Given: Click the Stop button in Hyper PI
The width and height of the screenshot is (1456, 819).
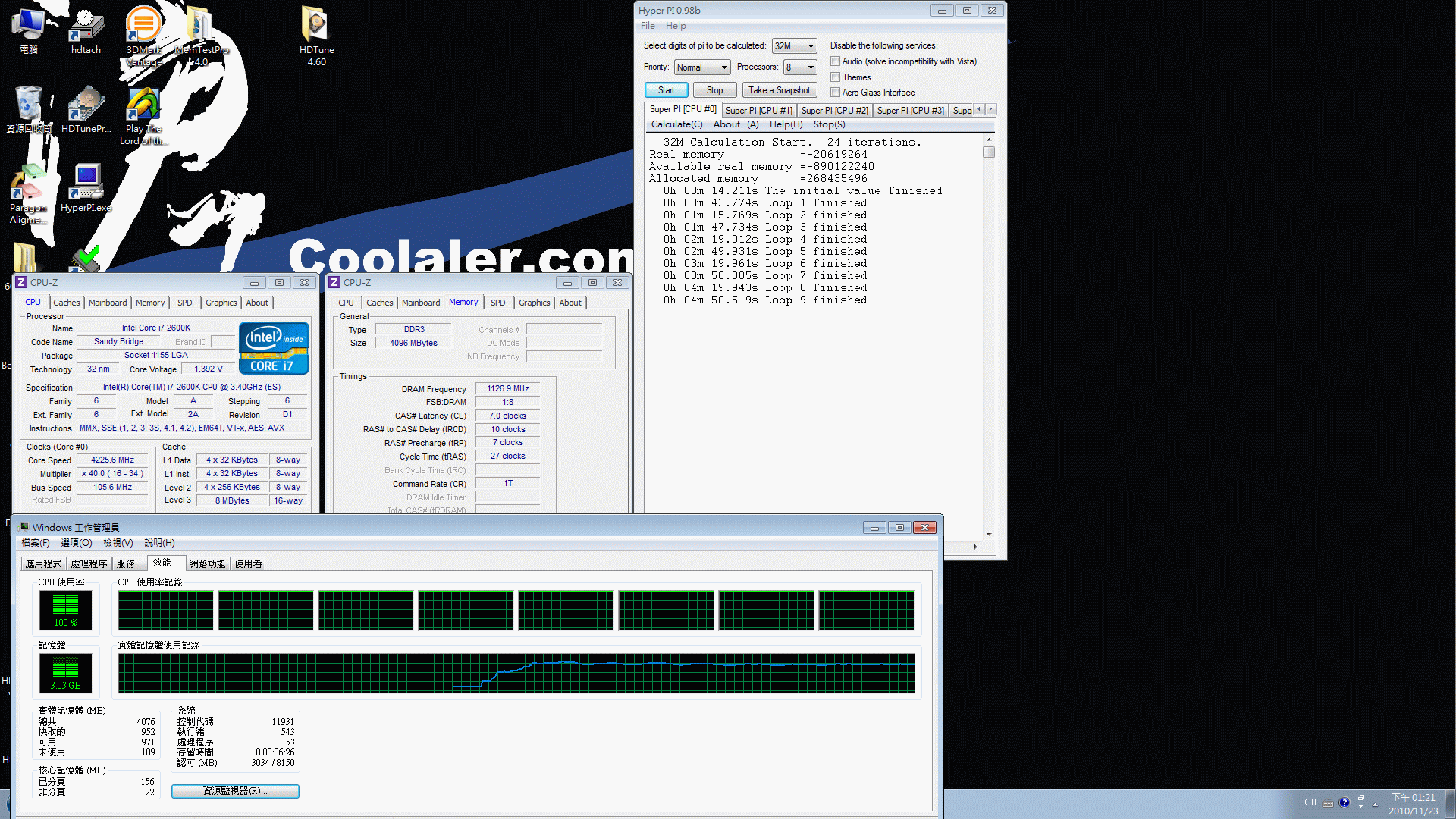Looking at the screenshot, I should [714, 90].
